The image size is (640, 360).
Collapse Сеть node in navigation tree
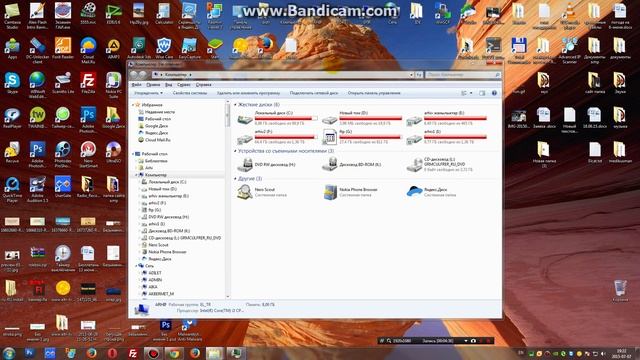click(136, 266)
